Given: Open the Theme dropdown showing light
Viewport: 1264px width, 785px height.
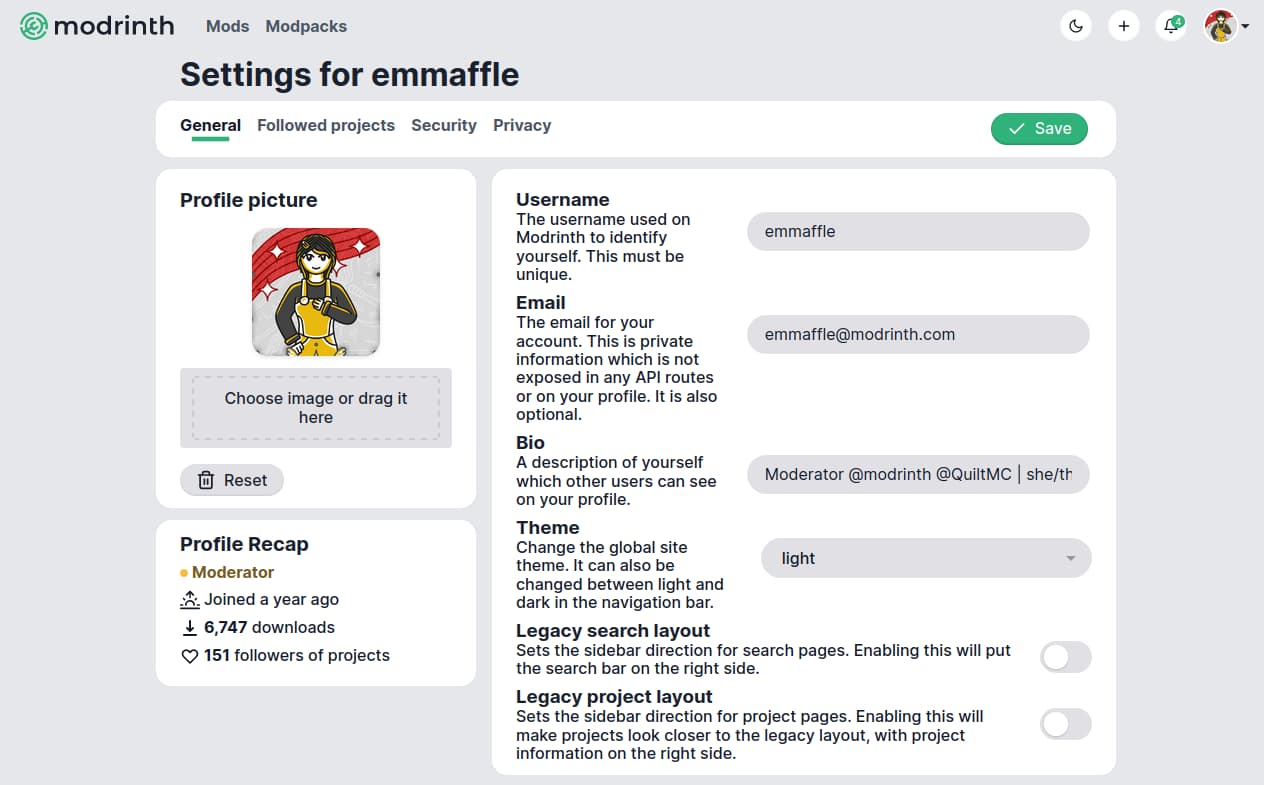Looking at the screenshot, I should point(925,557).
